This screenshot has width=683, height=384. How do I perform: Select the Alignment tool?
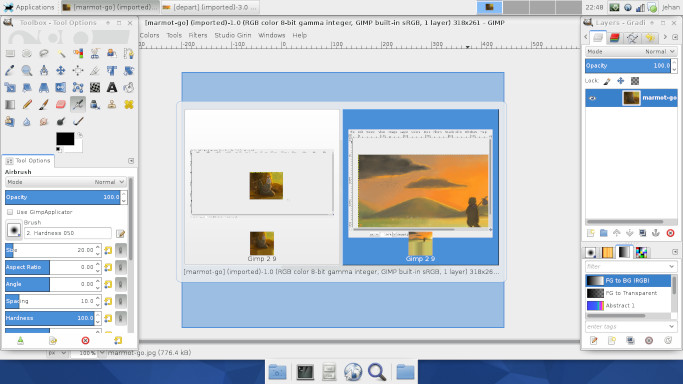pos(78,71)
